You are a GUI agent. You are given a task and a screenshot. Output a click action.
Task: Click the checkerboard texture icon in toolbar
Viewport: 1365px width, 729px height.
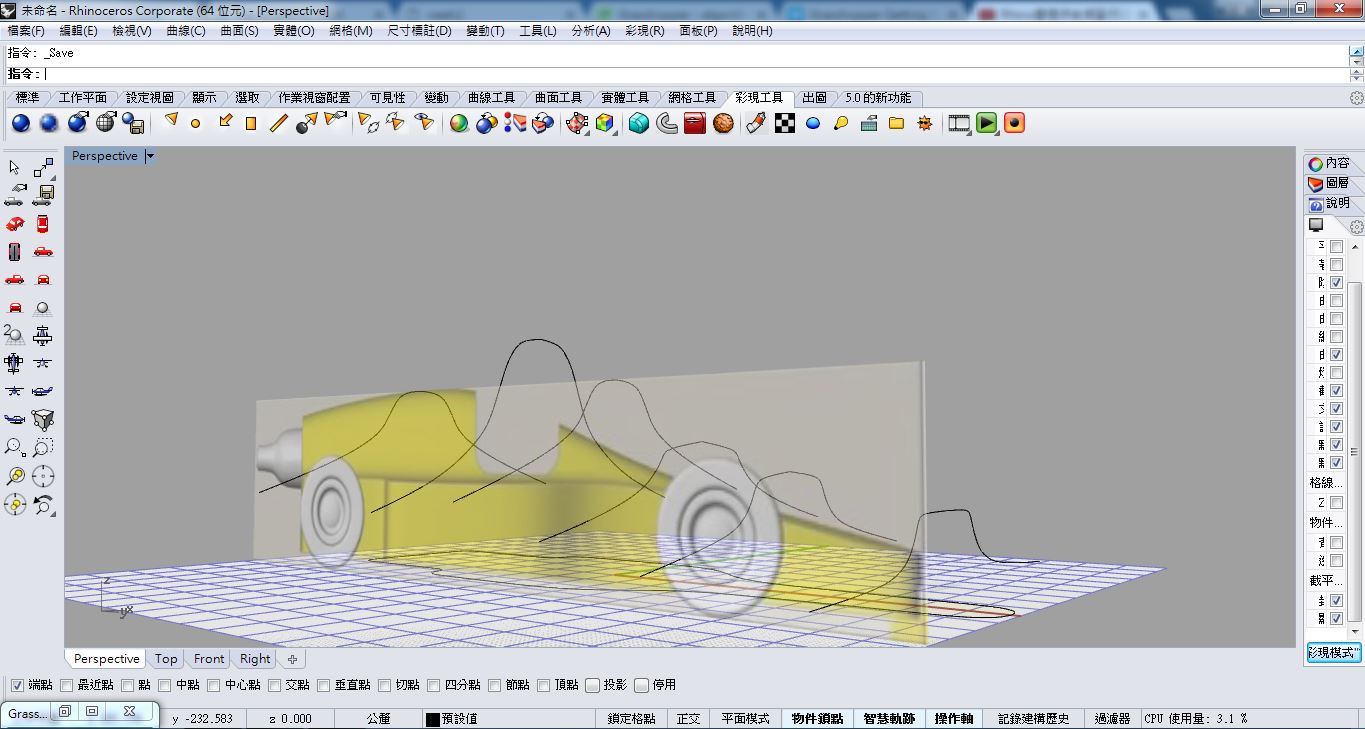pyautogui.click(x=785, y=123)
